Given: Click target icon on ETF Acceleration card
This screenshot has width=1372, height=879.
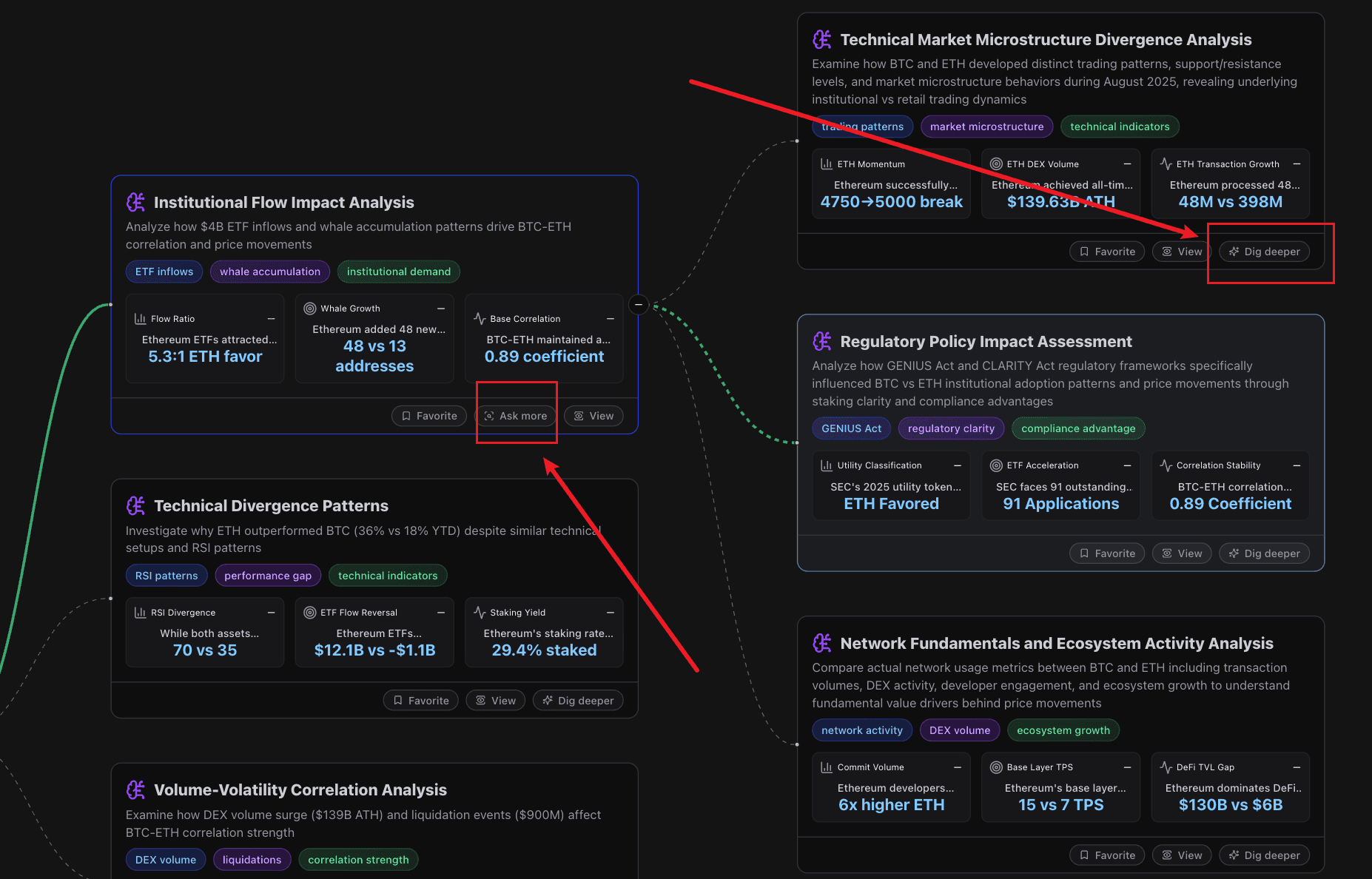Looking at the screenshot, I should [996, 465].
